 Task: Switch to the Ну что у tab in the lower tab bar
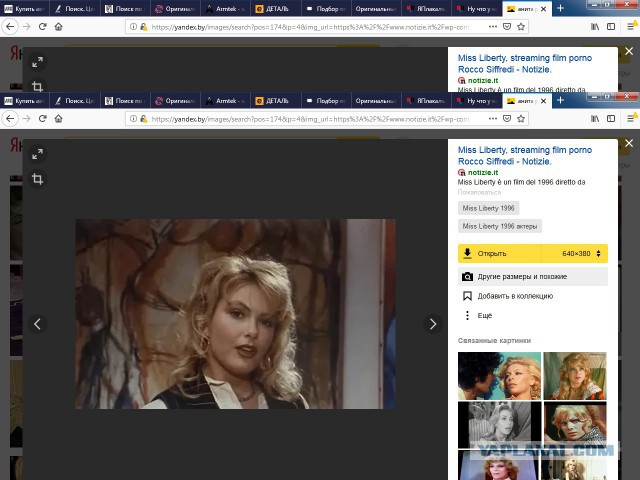pyautogui.click(x=476, y=101)
